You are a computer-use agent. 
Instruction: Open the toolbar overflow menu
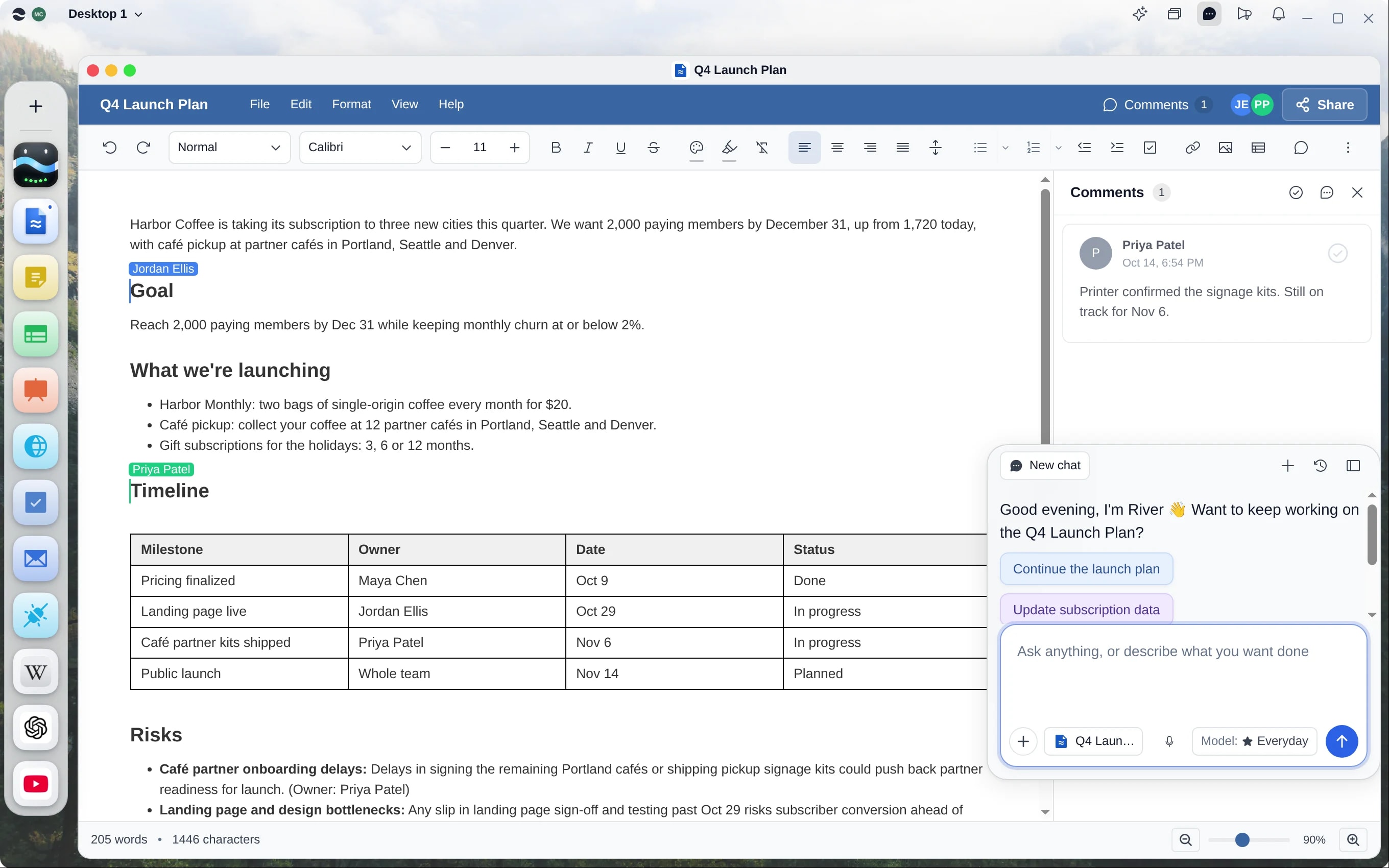(1348, 148)
